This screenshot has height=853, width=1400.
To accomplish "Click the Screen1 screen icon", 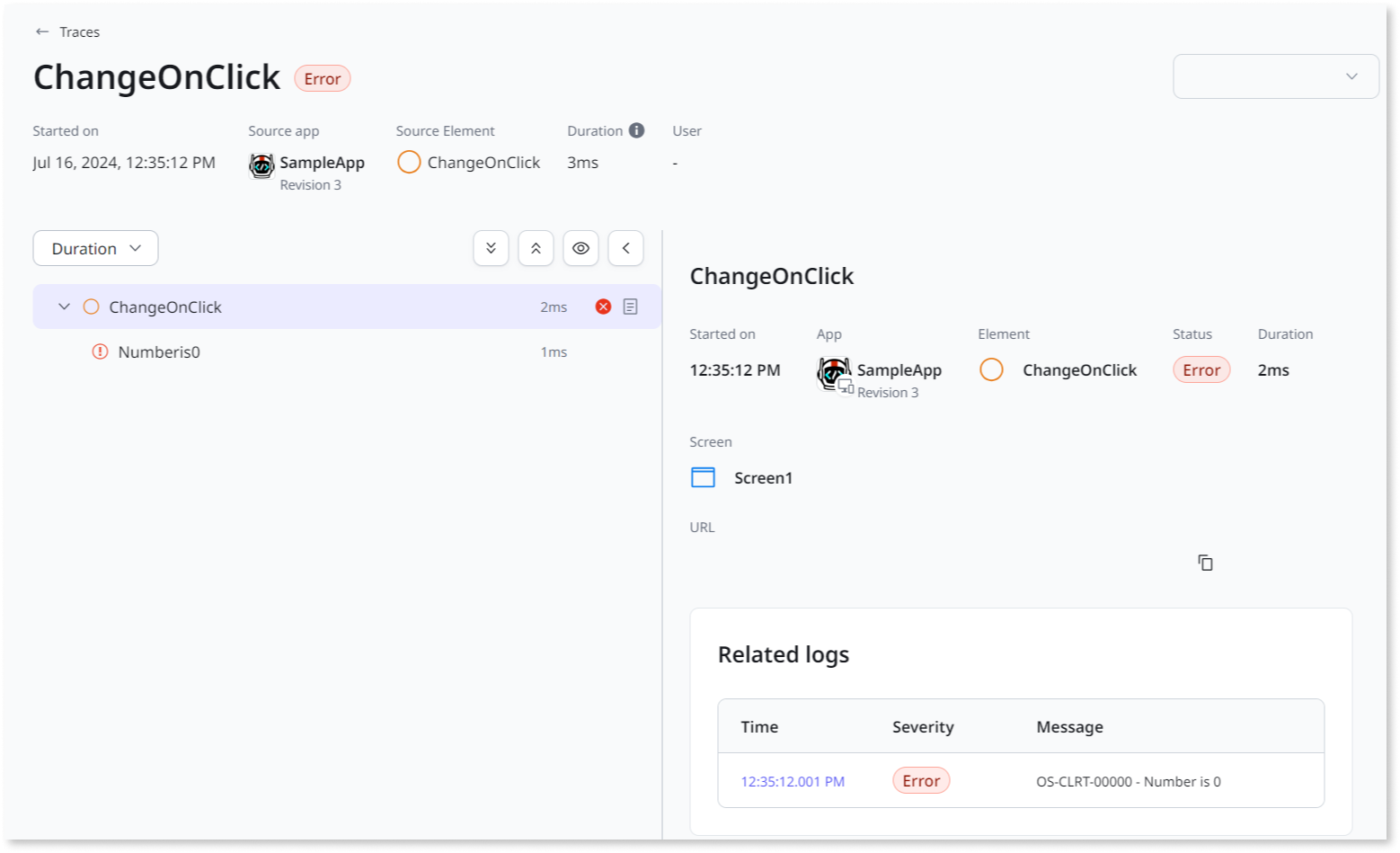I will tap(703, 476).
